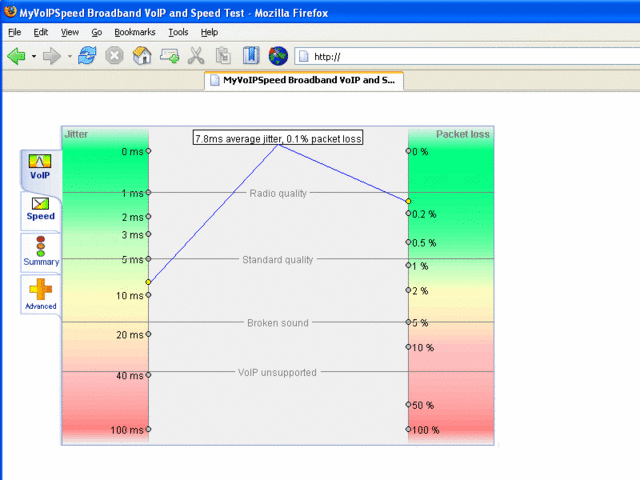Click the 0 ms jitter scale marker
The height and width of the screenshot is (480, 640).
(149, 151)
